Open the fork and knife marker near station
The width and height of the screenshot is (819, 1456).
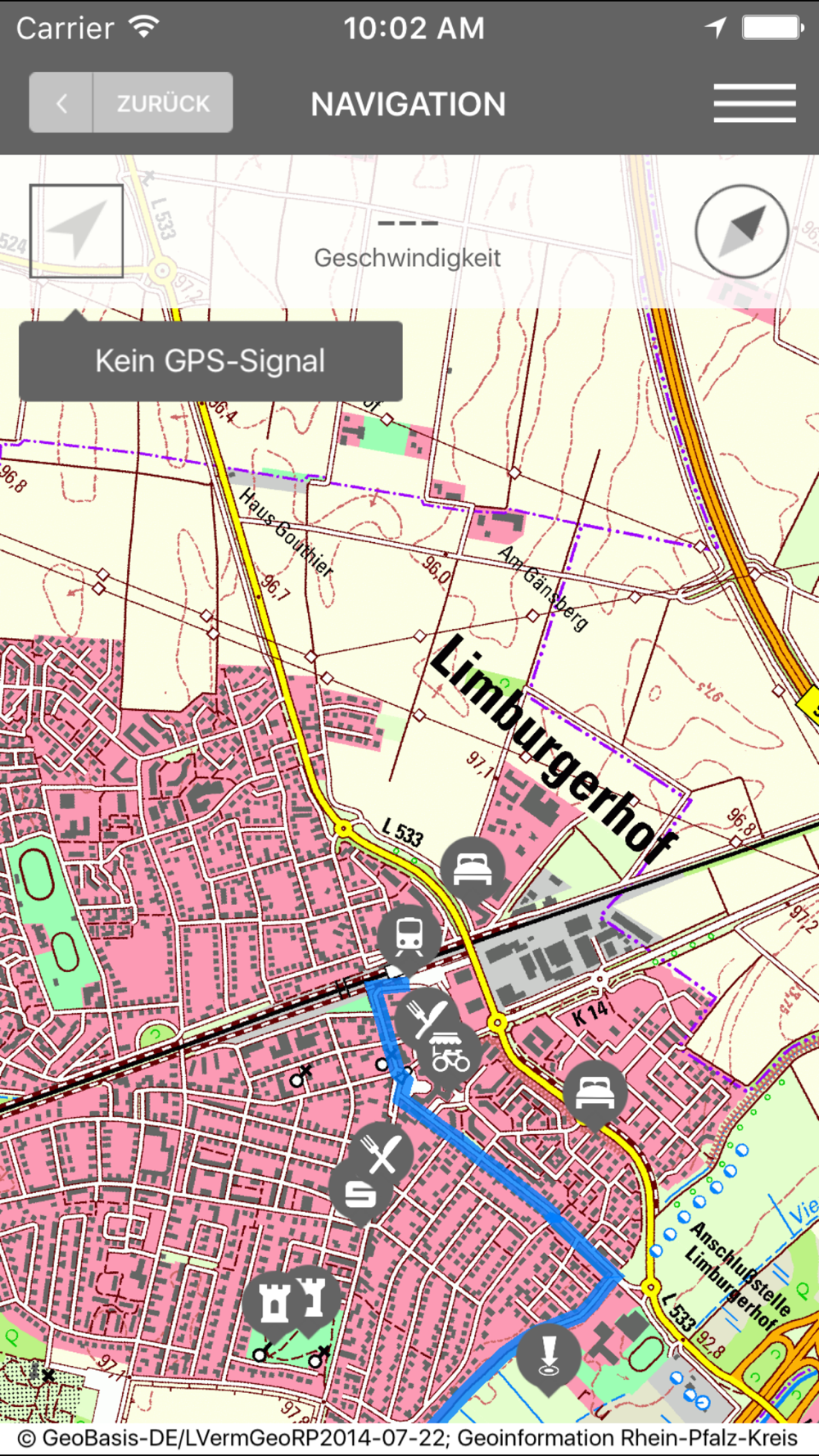[426, 1016]
